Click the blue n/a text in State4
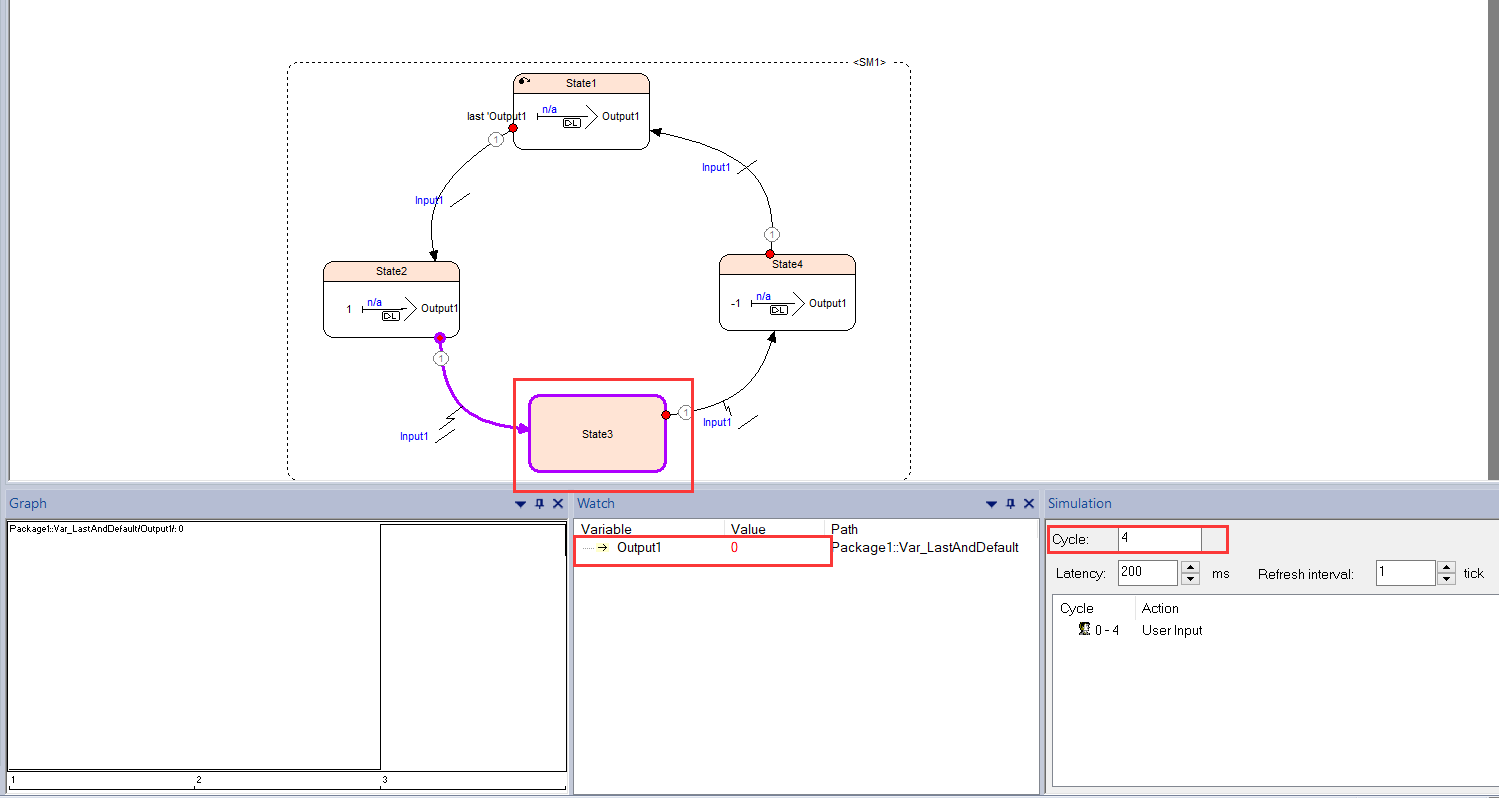 [x=763, y=296]
